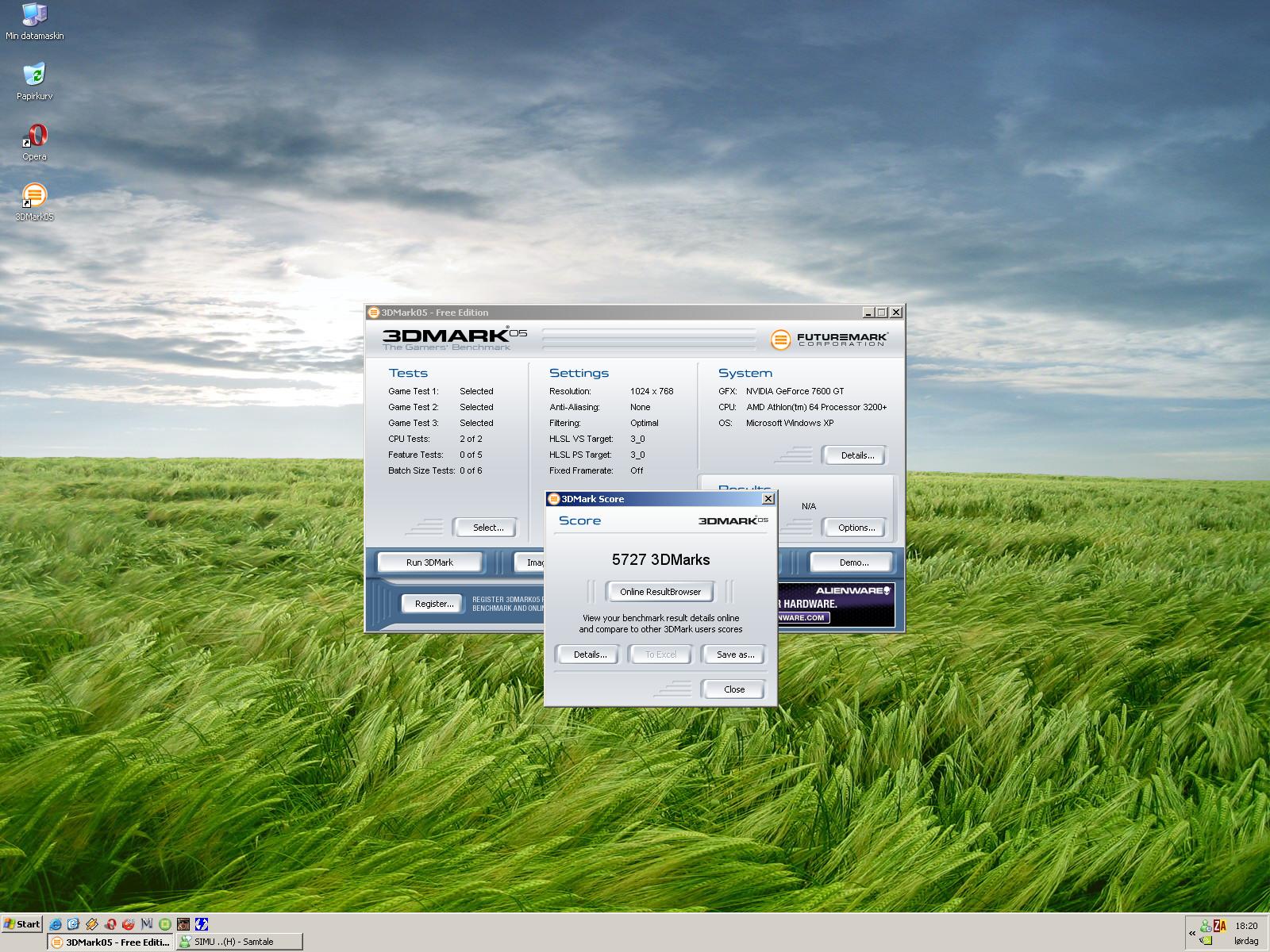Screen dimensions: 1270x952
Task: Launch Winamp from quick launch bar
Action: (92, 923)
